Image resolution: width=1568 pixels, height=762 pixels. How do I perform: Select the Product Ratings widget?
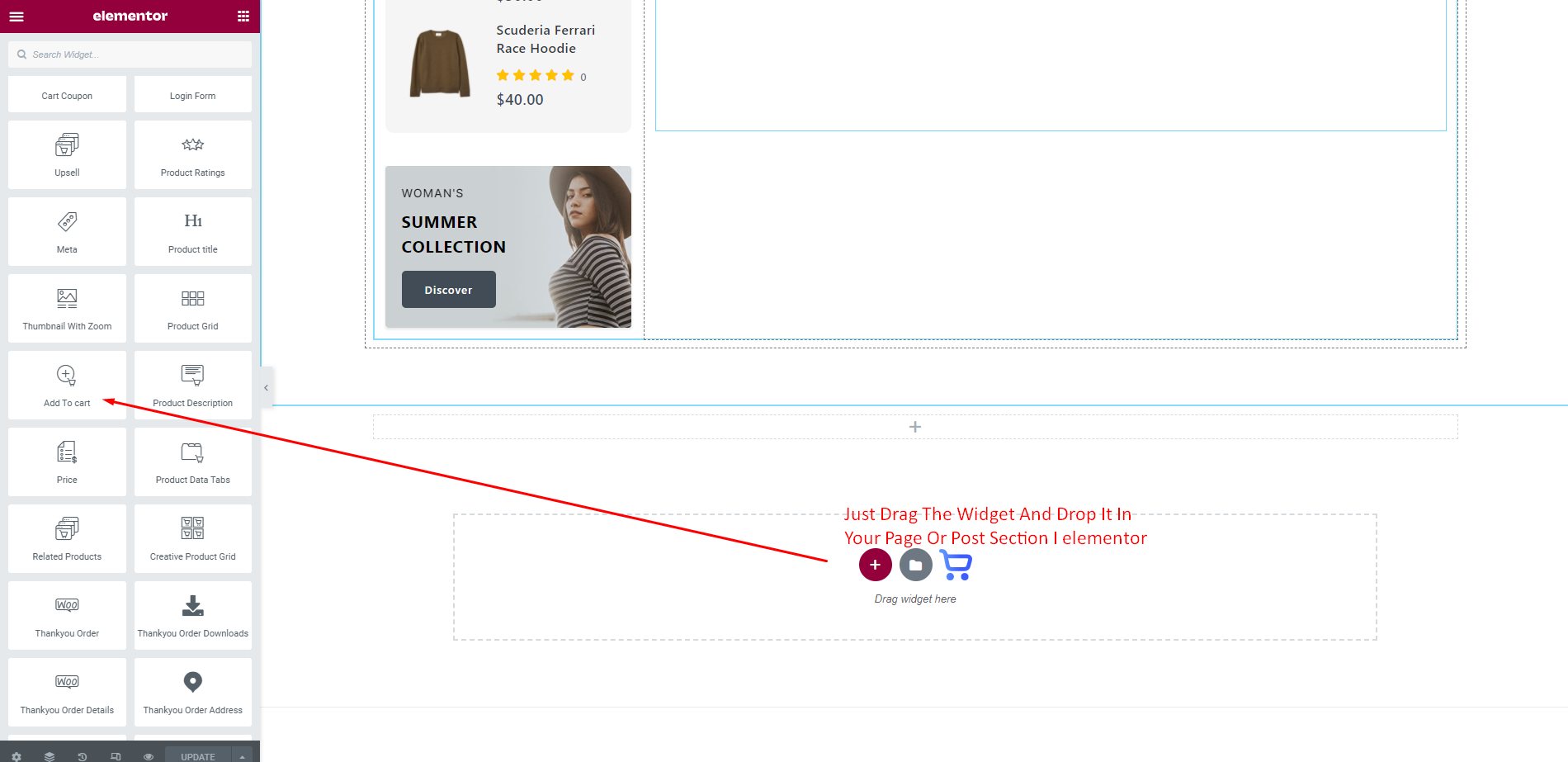coord(192,155)
